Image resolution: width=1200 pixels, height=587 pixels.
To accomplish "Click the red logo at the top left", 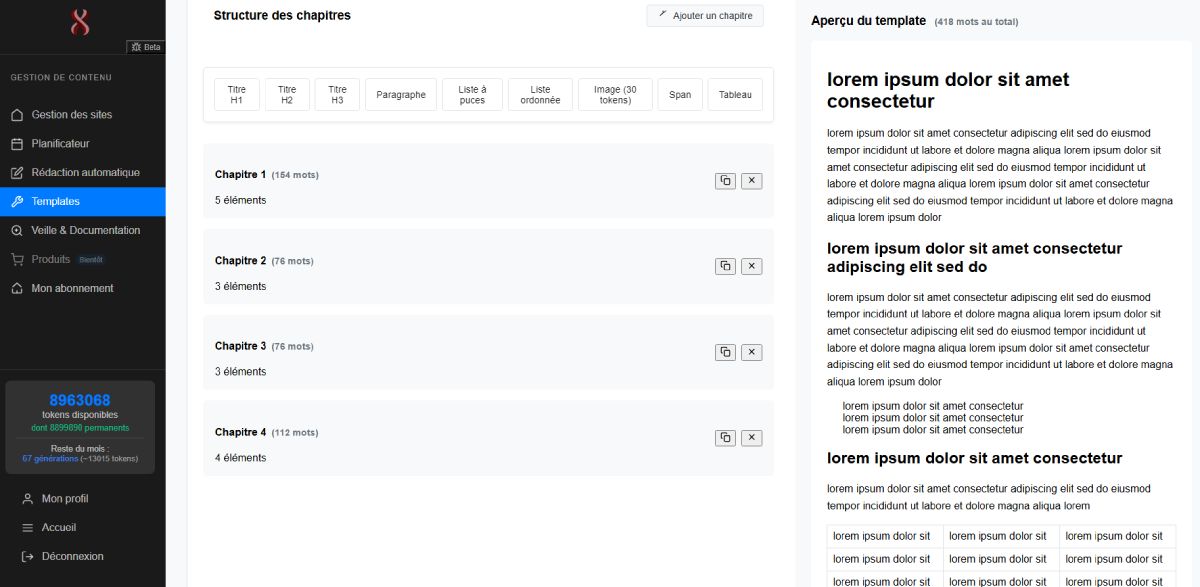I will (x=80, y=20).
